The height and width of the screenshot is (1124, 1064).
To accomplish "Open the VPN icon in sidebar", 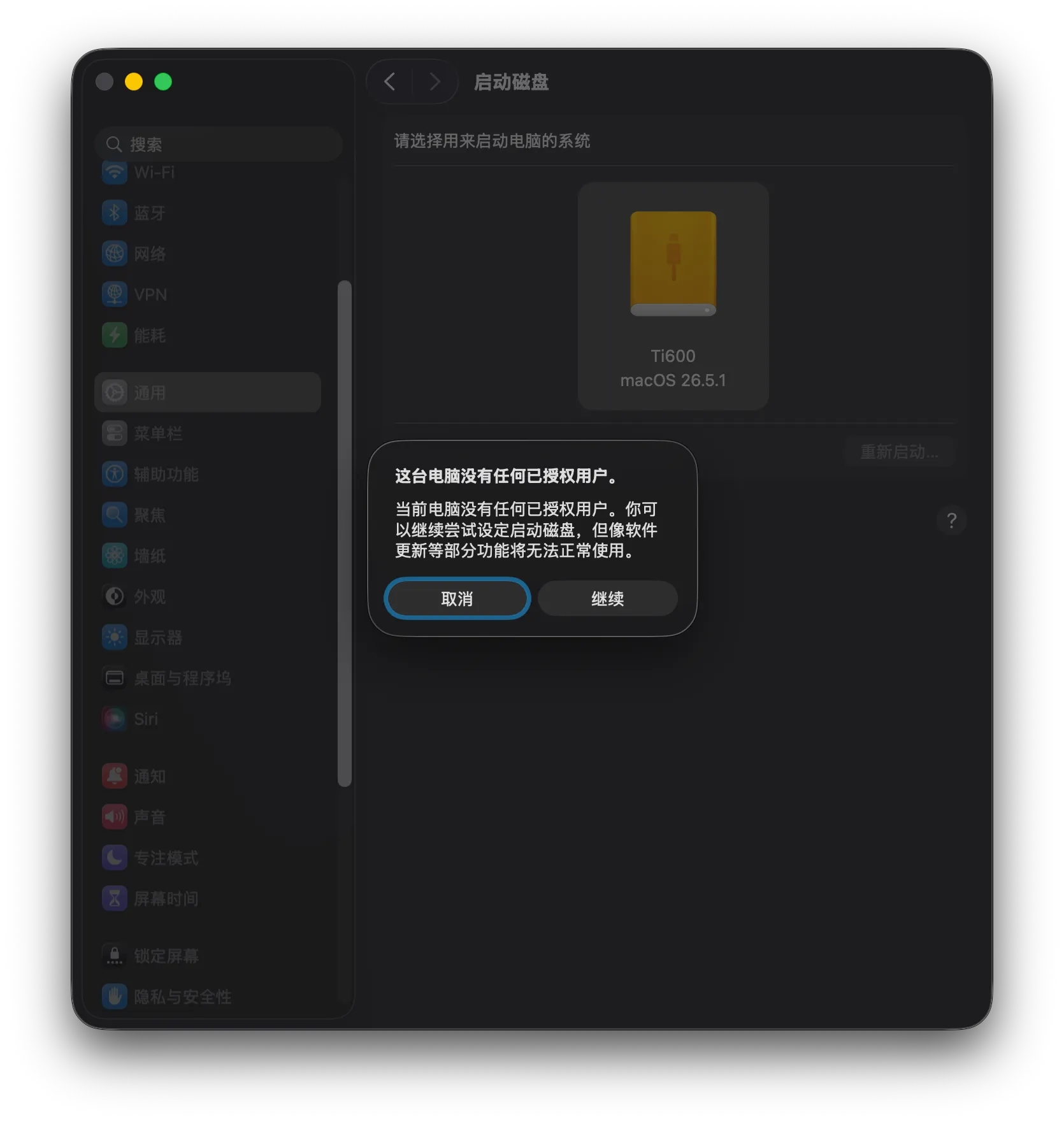I will (115, 294).
